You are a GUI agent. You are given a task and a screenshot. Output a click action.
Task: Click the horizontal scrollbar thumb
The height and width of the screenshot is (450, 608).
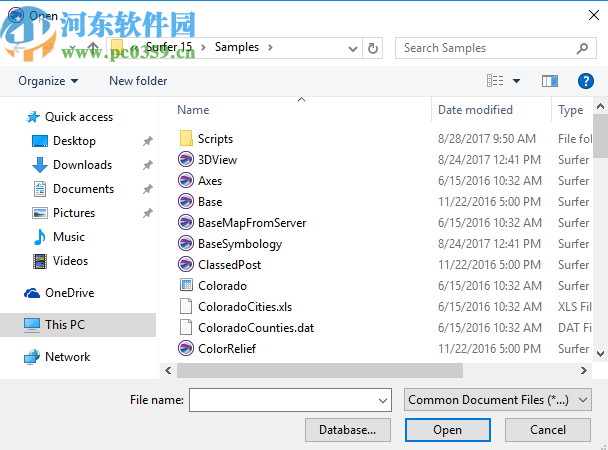pyautogui.click(x=320, y=370)
